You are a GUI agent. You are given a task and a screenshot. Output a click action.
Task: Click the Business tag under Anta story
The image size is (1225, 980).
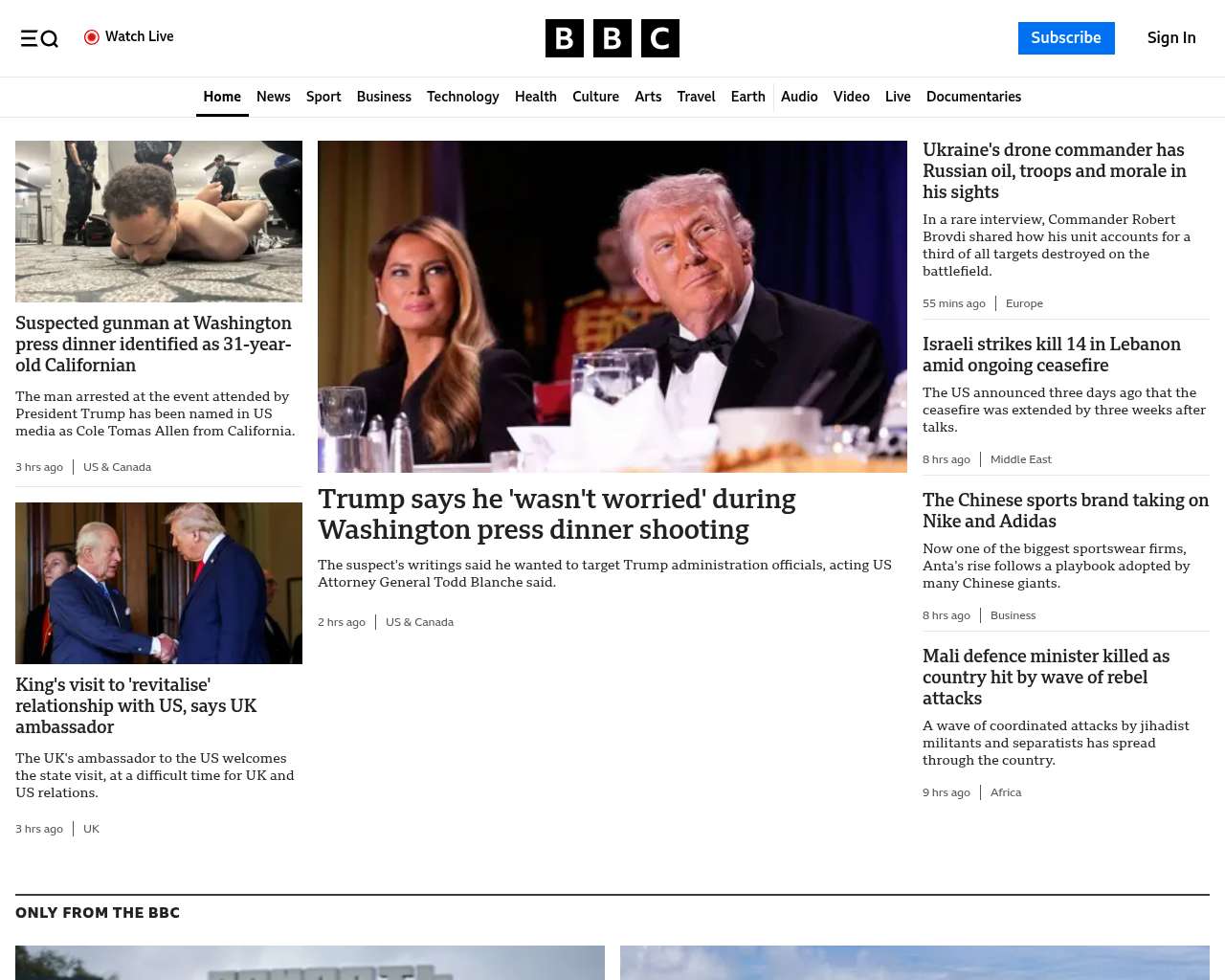[x=1013, y=615]
